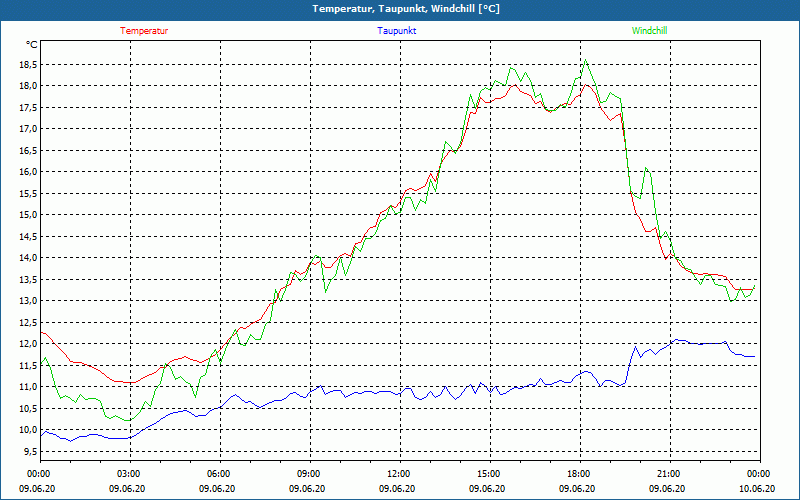Click the chart title bar
The image size is (800, 500).
click(400, 9)
